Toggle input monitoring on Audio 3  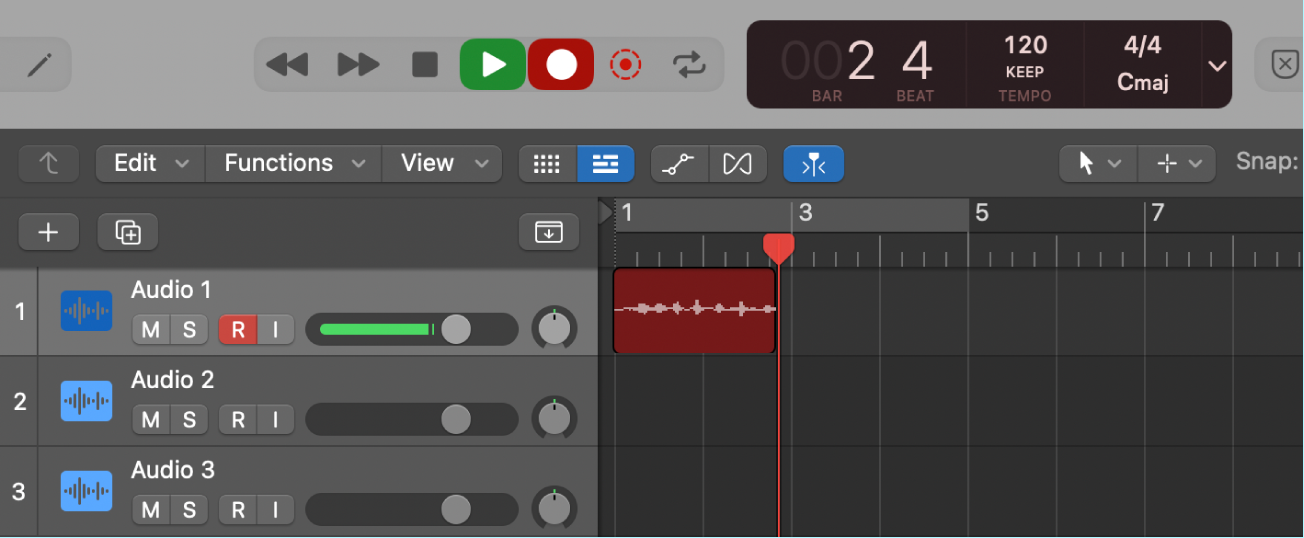[275, 510]
